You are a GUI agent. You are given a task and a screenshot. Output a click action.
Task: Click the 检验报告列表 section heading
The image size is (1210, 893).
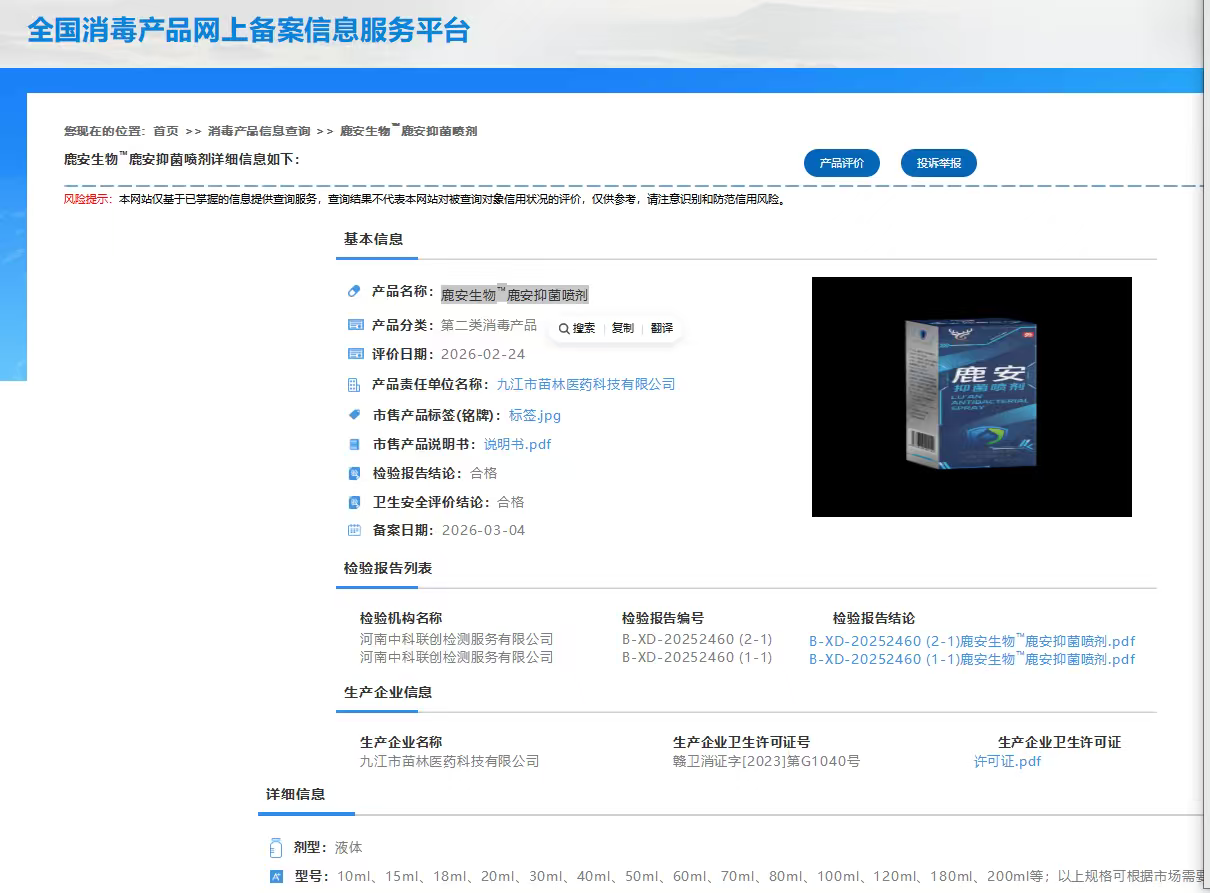click(x=388, y=568)
